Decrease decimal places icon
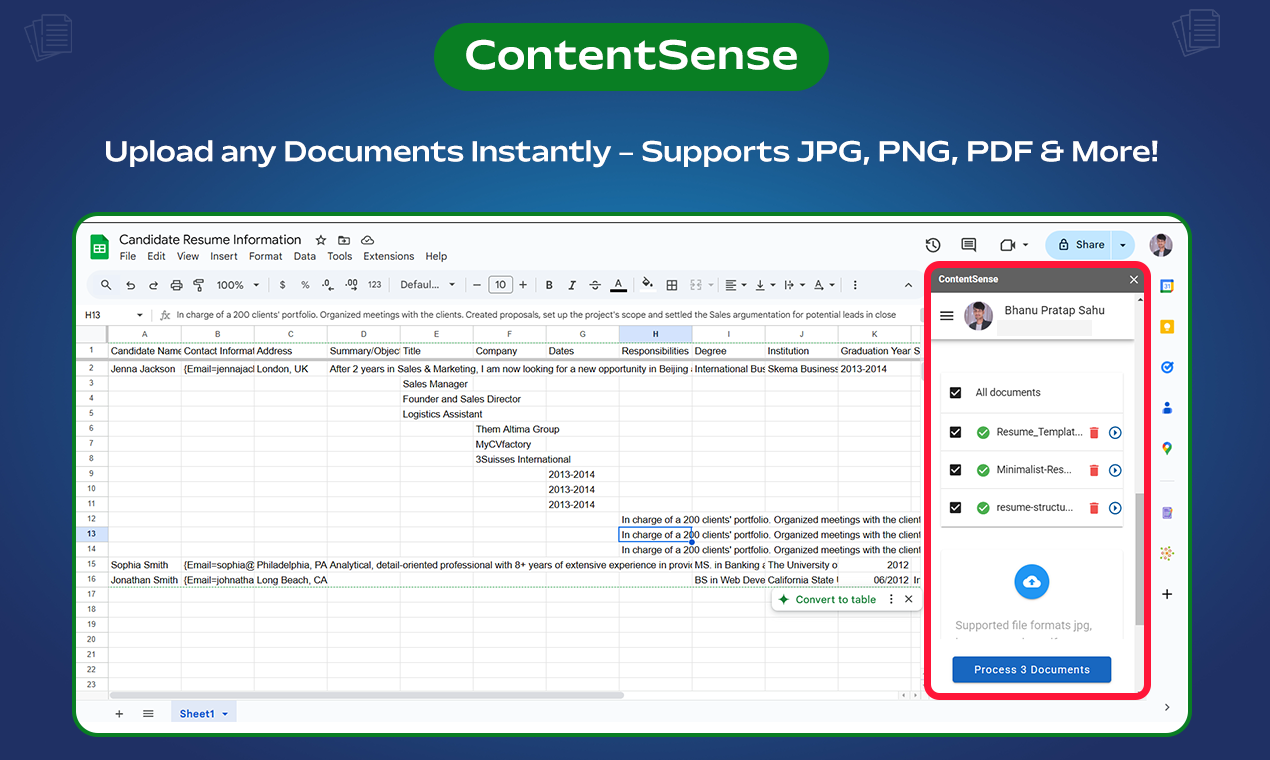1270x760 pixels. pyautogui.click(x=328, y=285)
